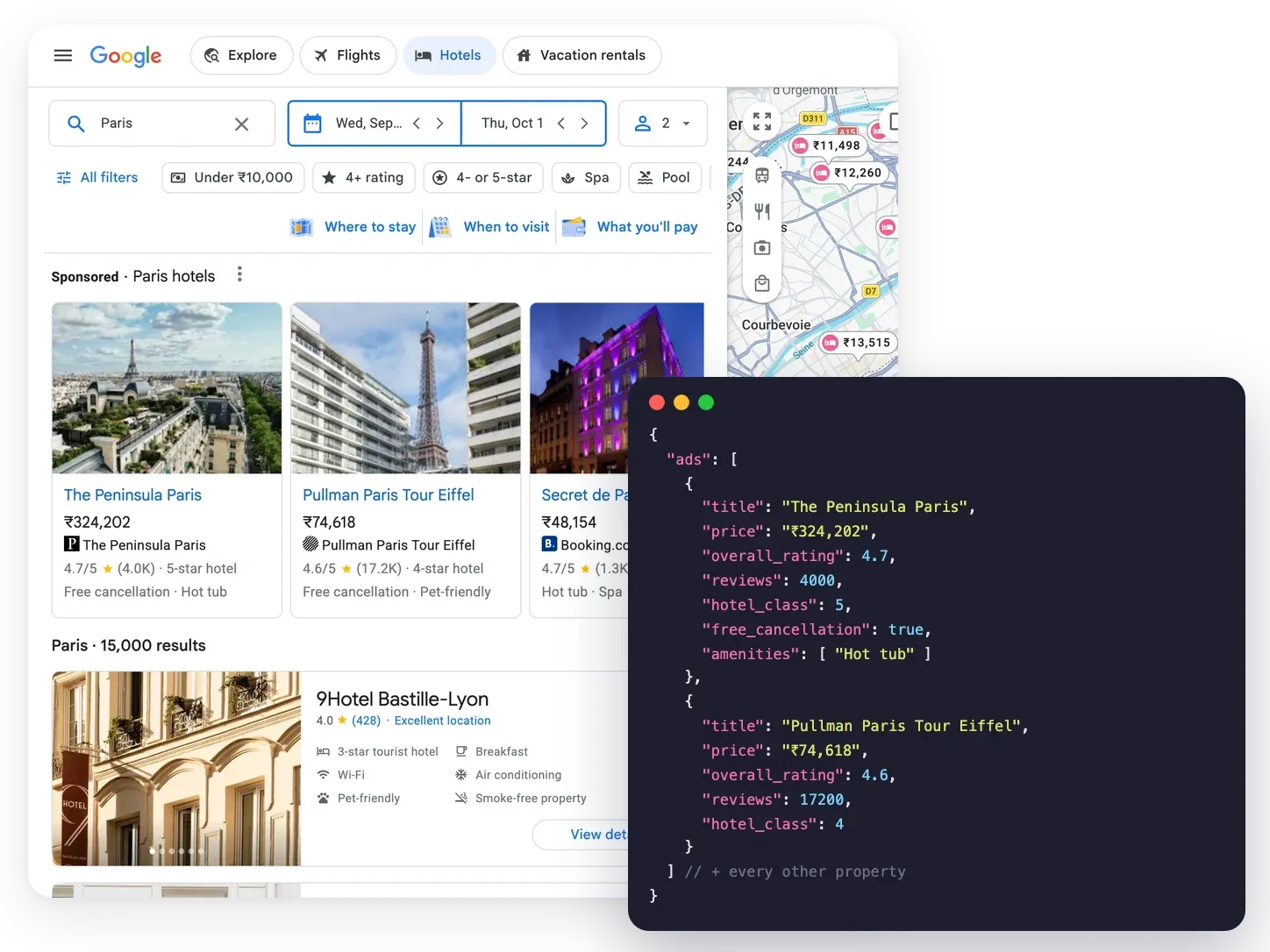Click ₹74,618 price of Pullman
1270x952 pixels.
coord(329,522)
